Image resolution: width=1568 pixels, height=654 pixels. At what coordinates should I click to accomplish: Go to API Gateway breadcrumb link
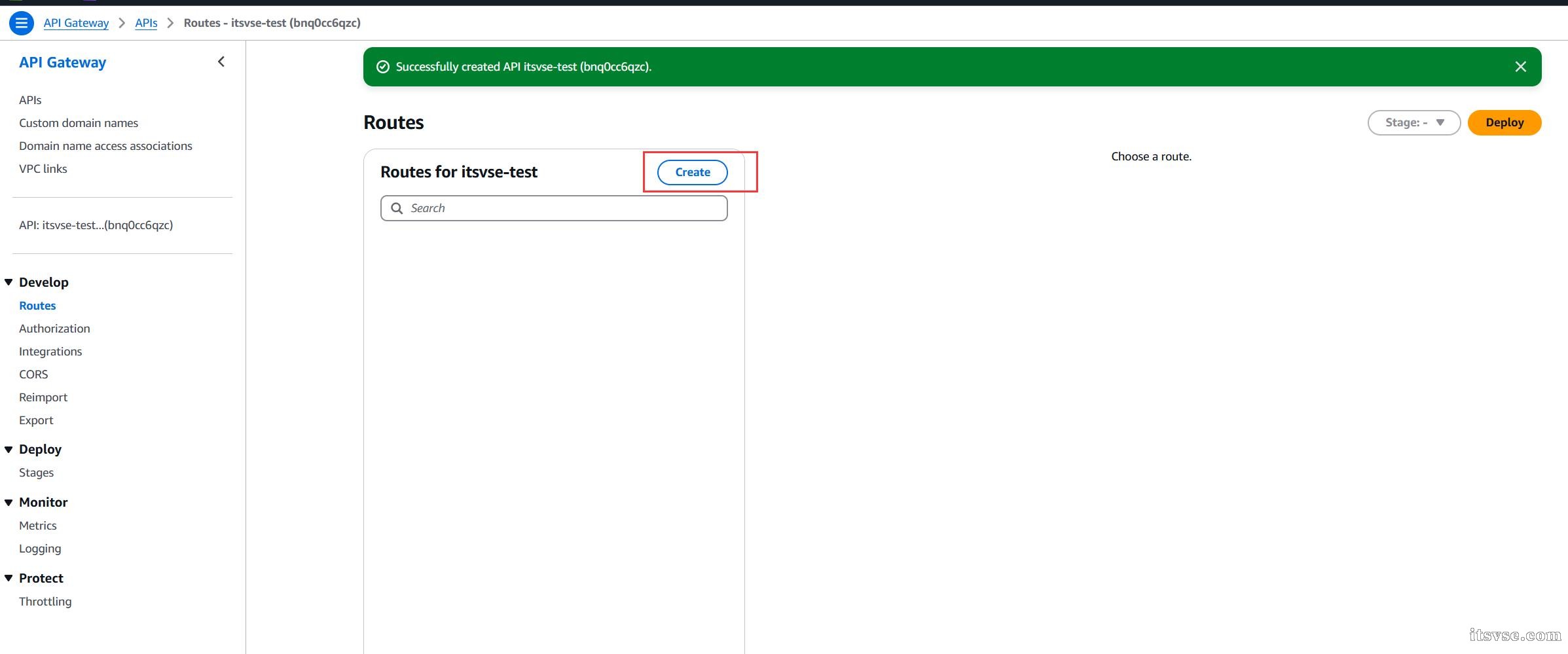coord(76,23)
